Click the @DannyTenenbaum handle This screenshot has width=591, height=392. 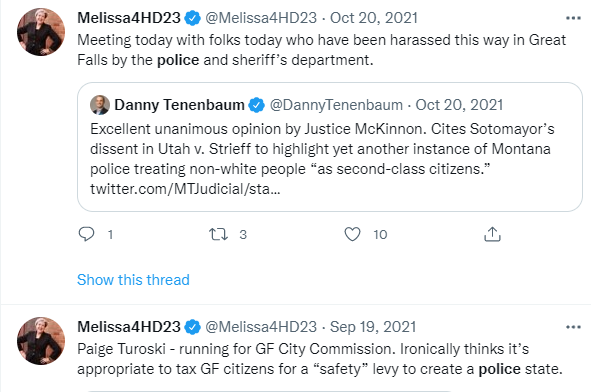[x=336, y=105]
